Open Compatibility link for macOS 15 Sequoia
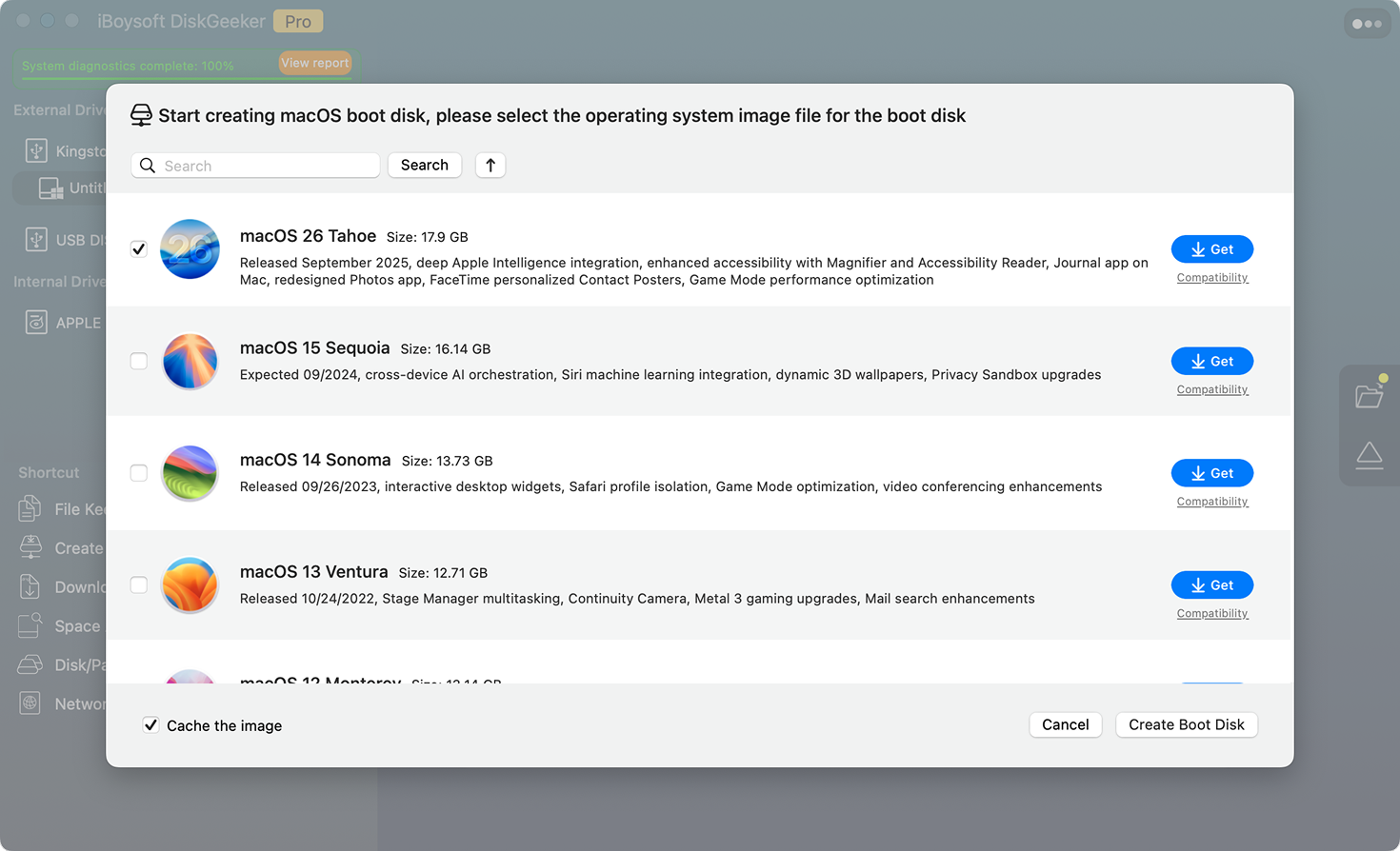The height and width of the screenshot is (851, 1400). (x=1211, y=389)
